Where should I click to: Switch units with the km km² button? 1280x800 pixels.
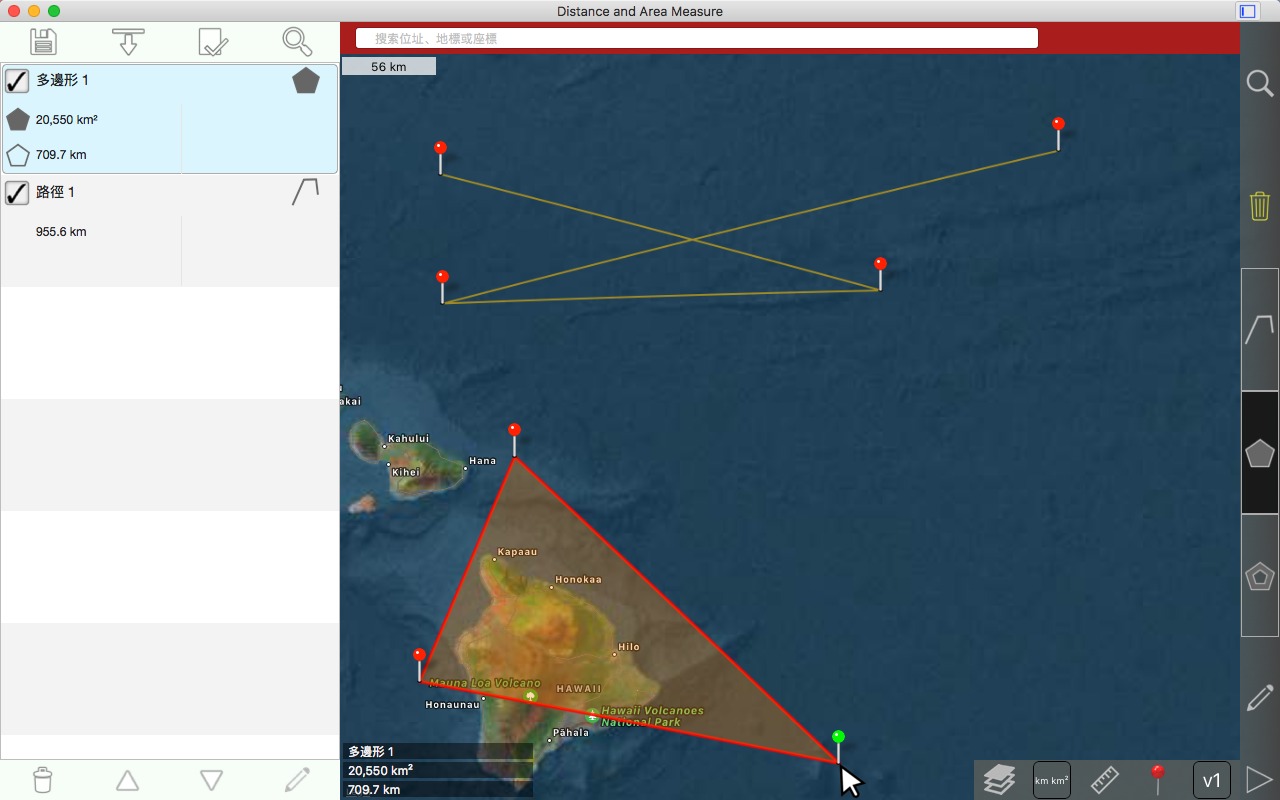pos(1051,780)
